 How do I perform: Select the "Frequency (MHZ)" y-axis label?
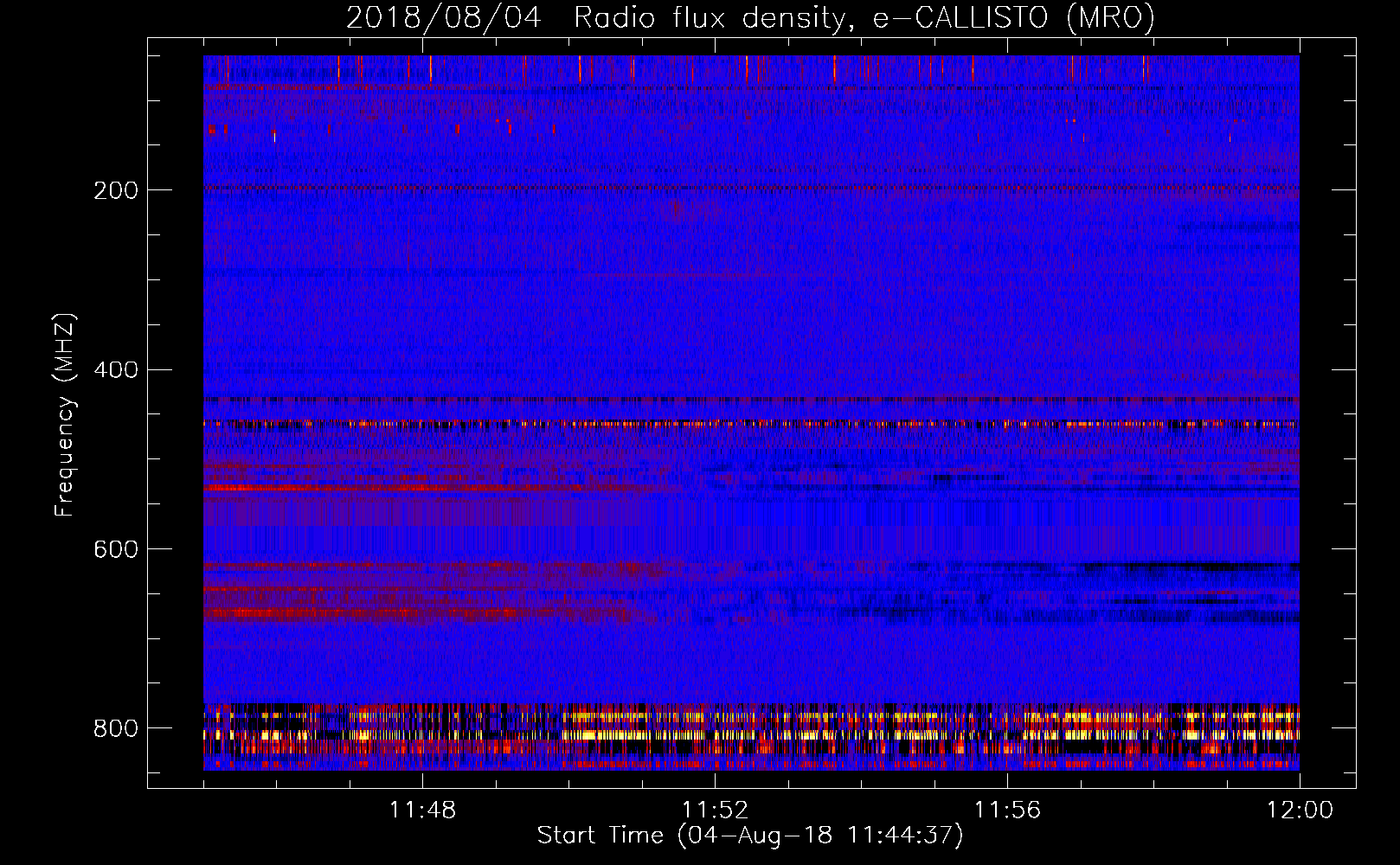64,415
